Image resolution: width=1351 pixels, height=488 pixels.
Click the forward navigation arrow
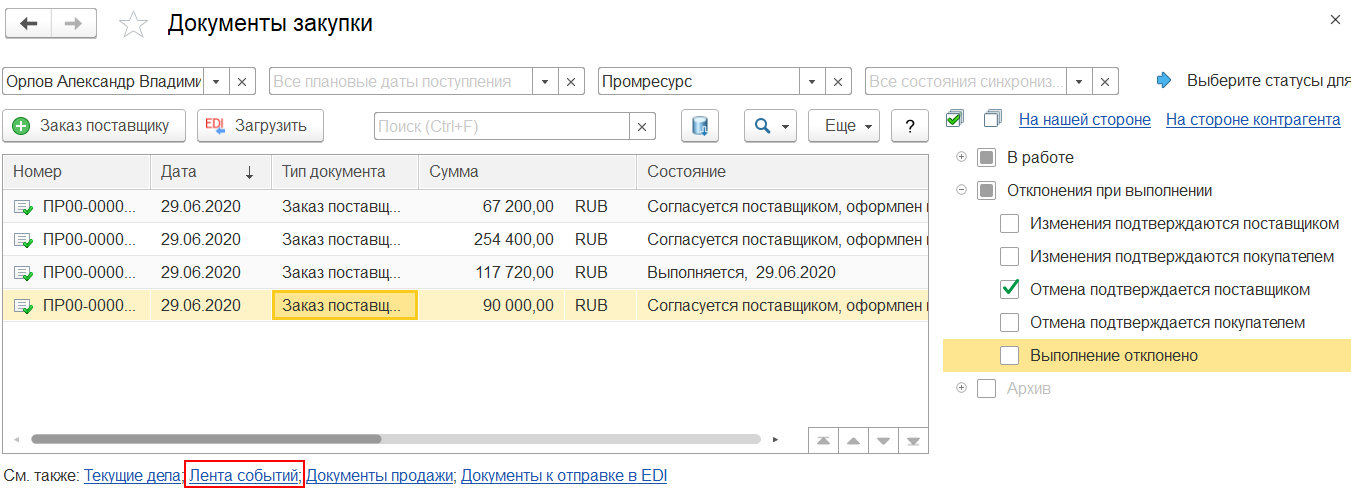74,23
